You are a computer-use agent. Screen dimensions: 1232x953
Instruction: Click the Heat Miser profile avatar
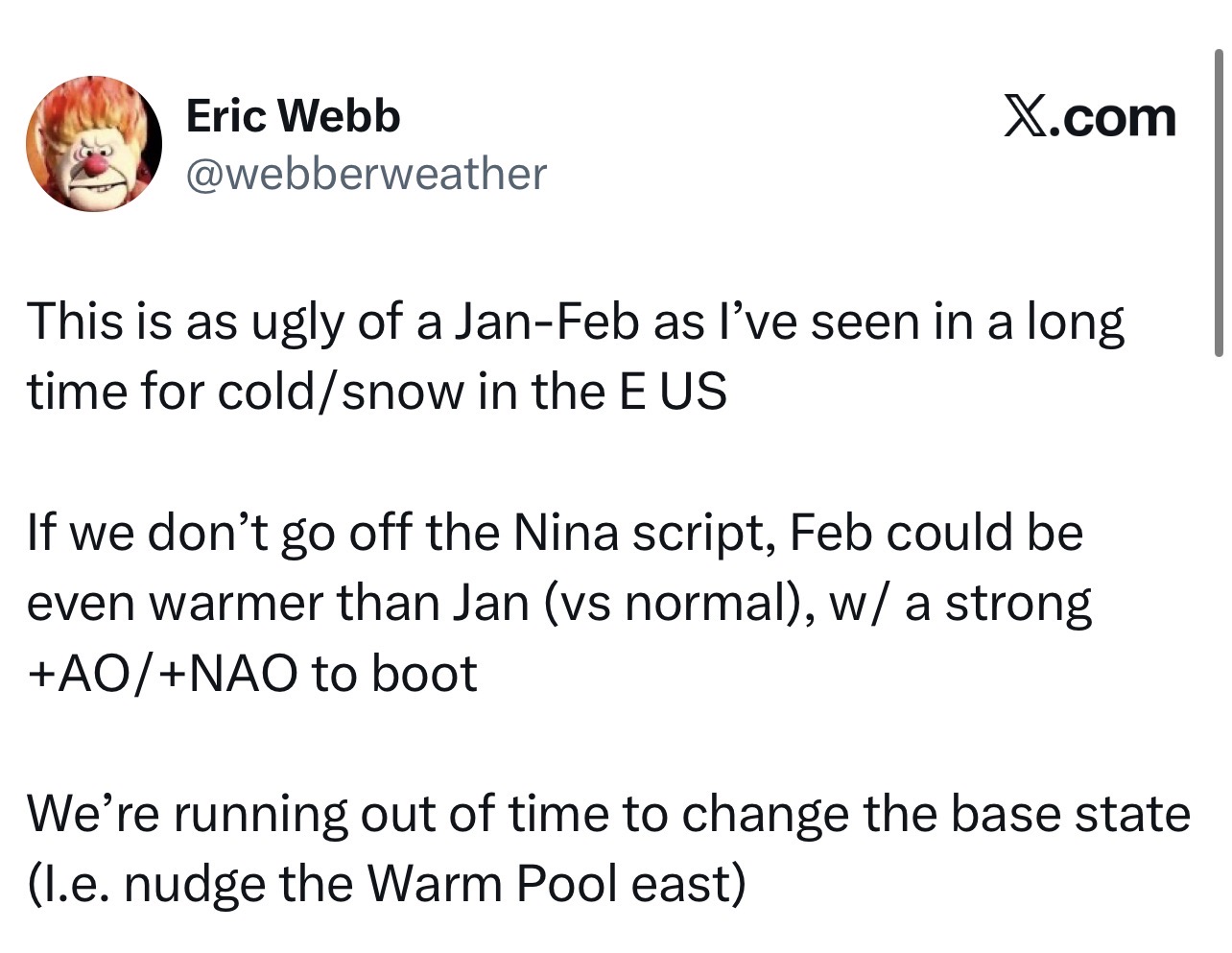click(93, 144)
